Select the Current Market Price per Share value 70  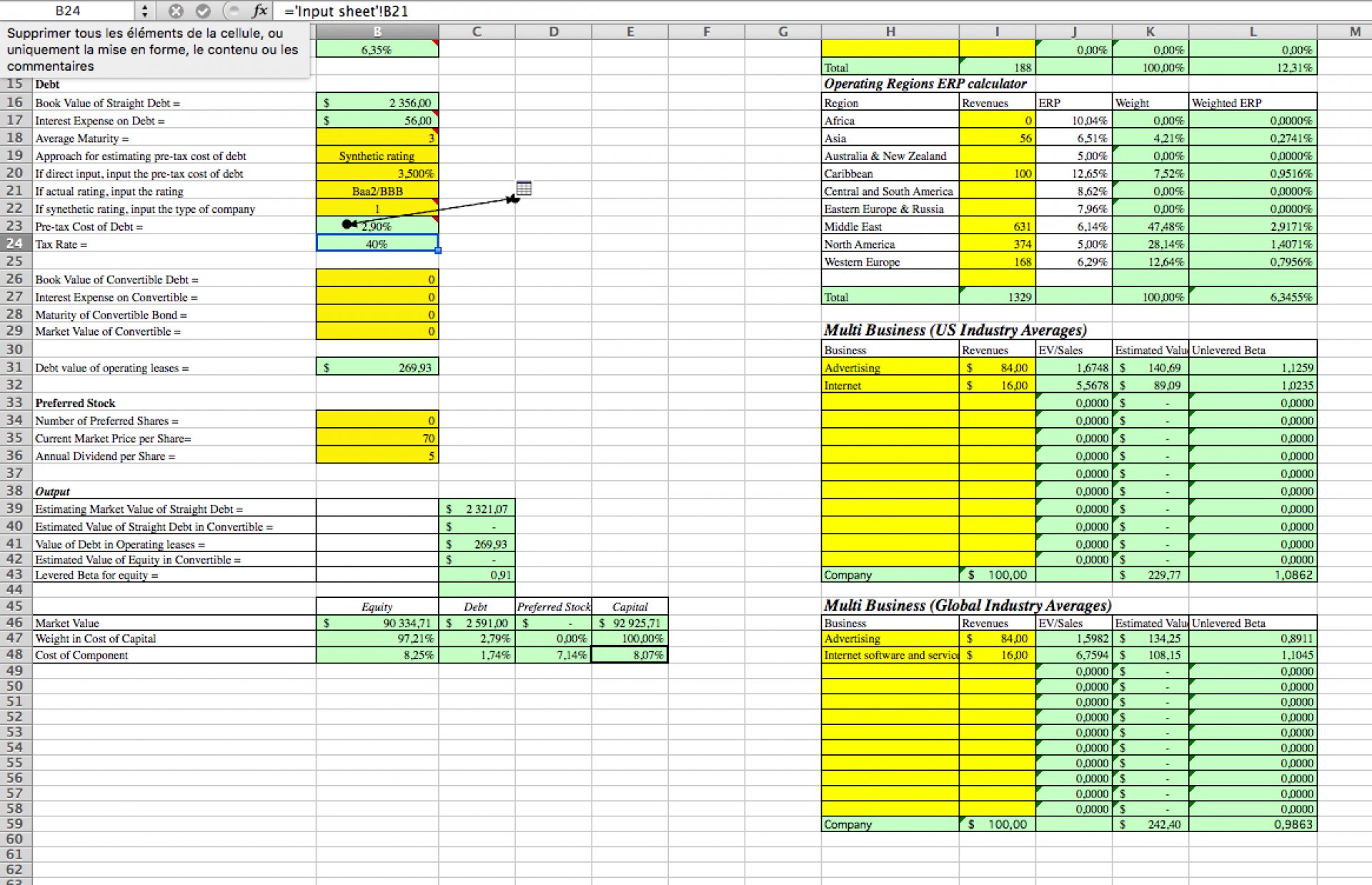[x=377, y=438]
